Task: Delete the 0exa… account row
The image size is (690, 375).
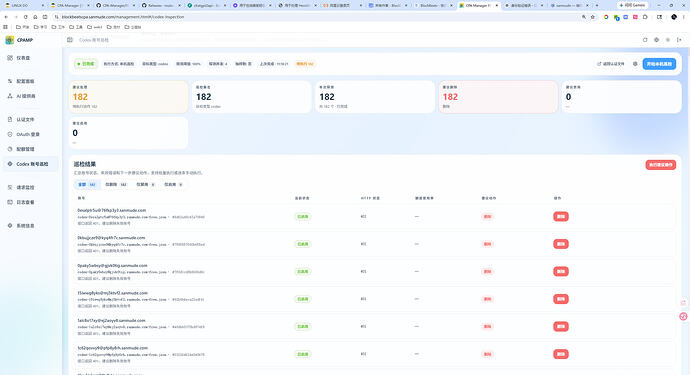Action: click(x=561, y=217)
